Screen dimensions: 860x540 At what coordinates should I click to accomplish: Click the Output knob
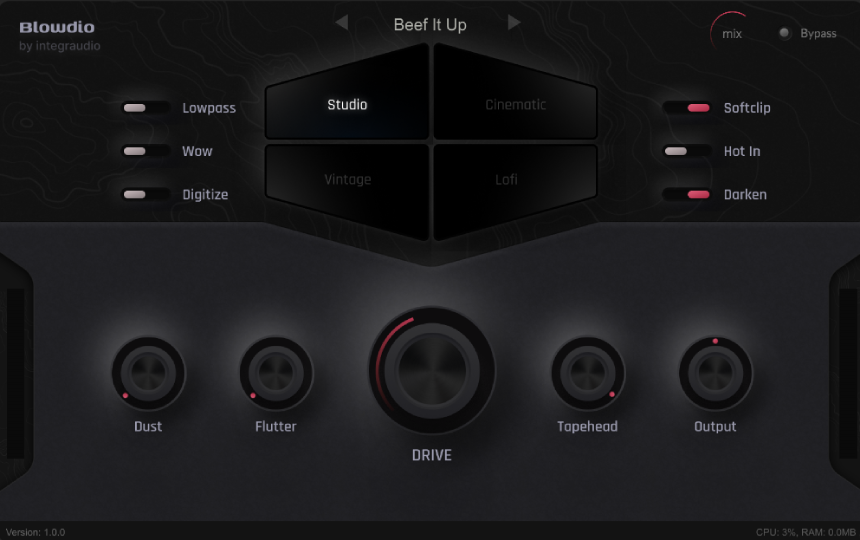click(x=715, y=373)
